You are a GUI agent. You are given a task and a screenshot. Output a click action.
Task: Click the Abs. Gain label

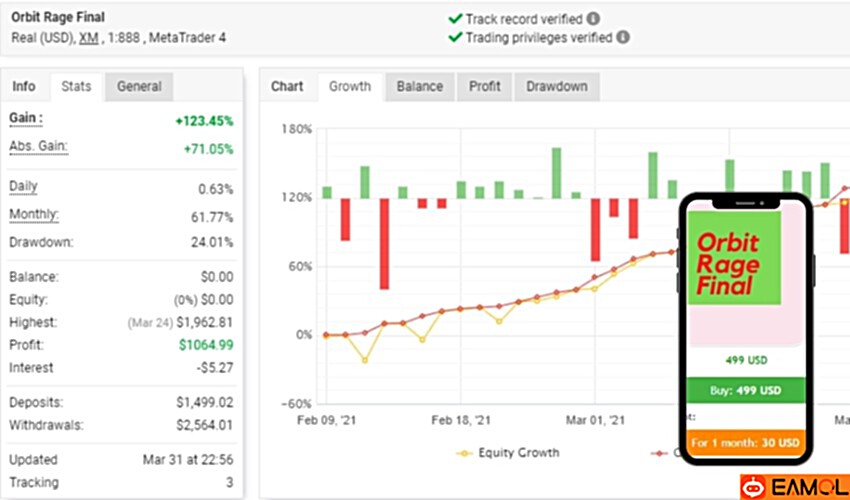tap(38, 146)
